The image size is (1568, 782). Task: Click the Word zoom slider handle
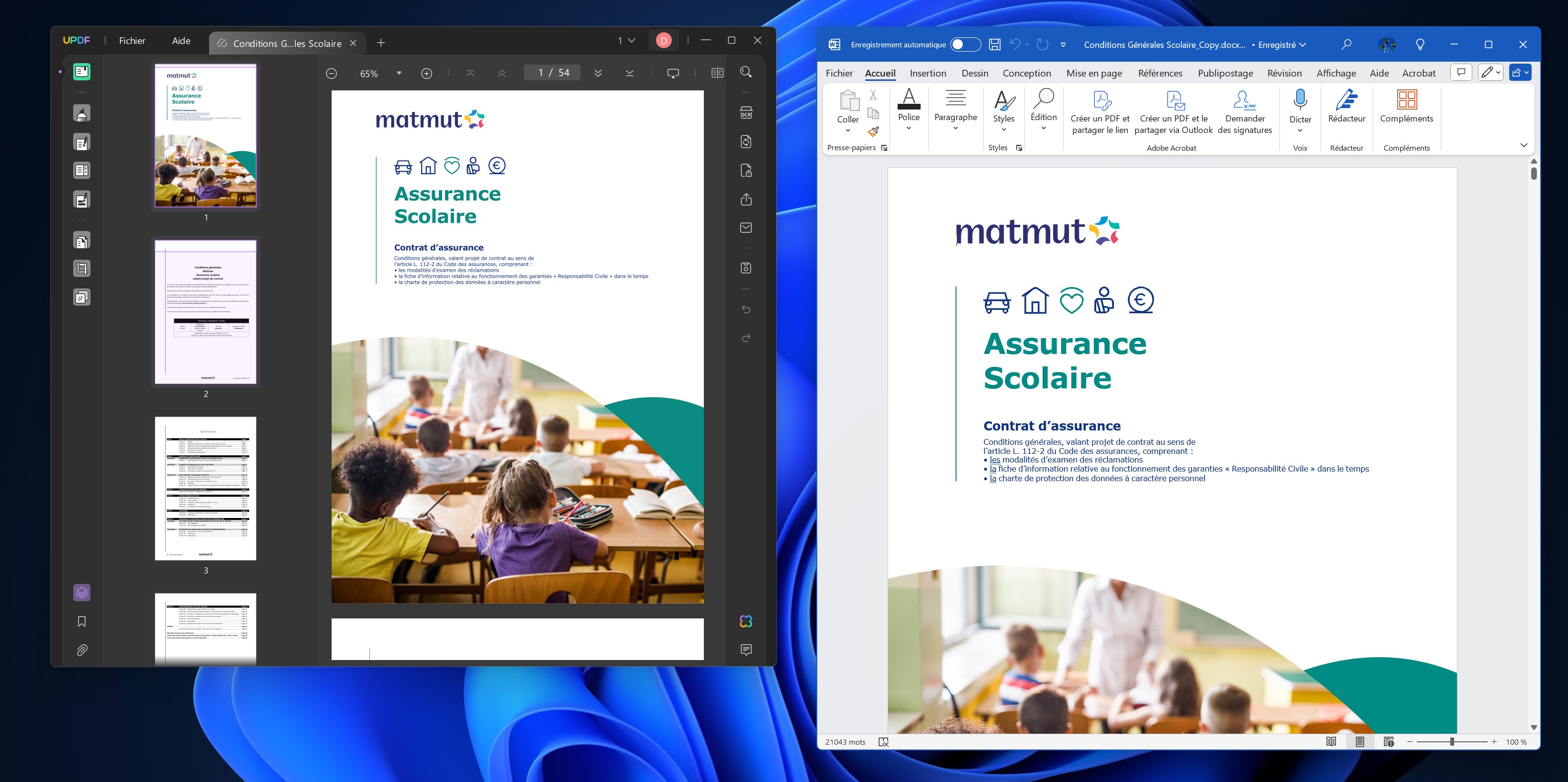coord(1452,742)
